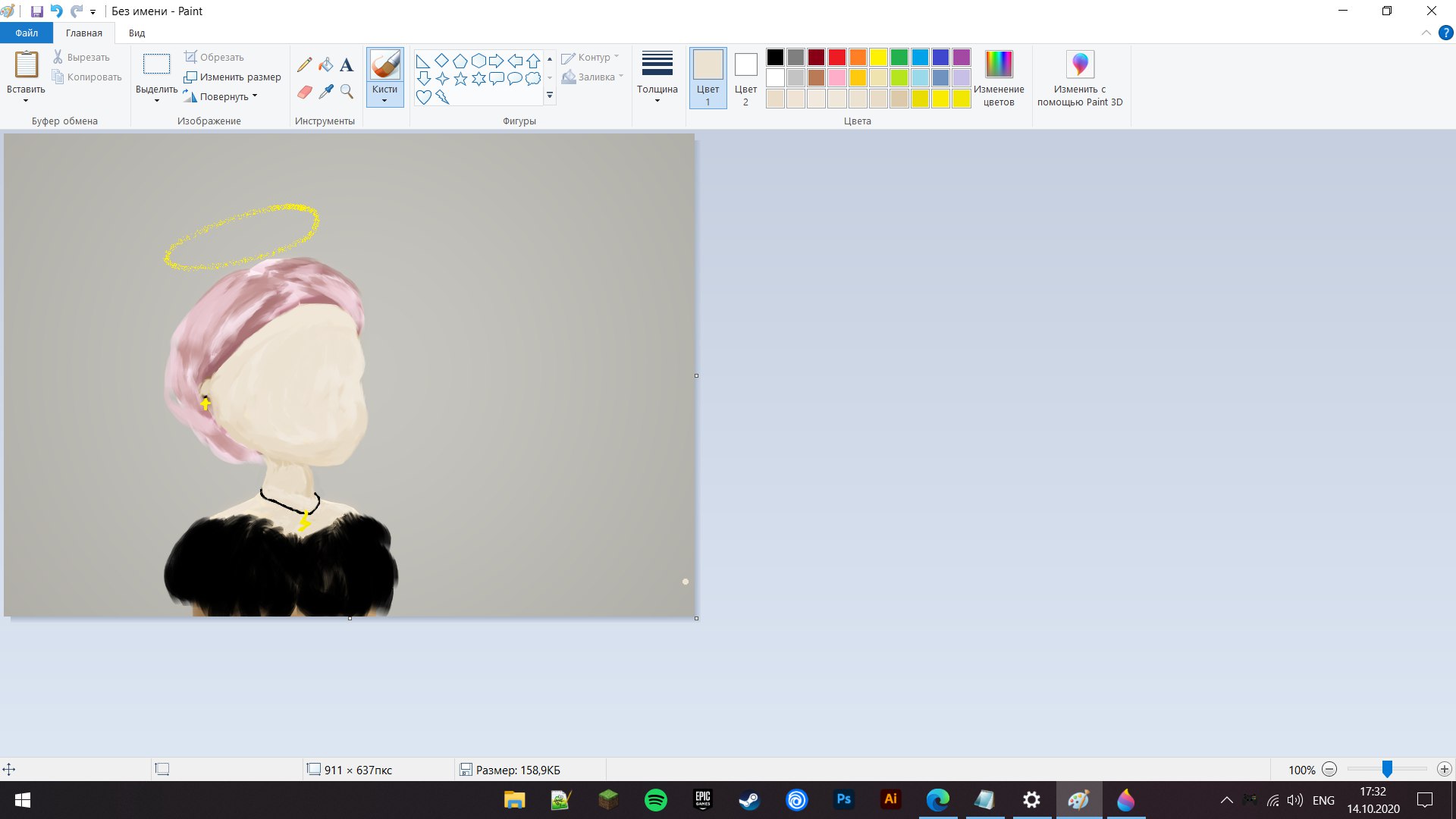Choose the diamond shape
The width and height of the screenshot is (1456, 819).
[x=441, y=61]
